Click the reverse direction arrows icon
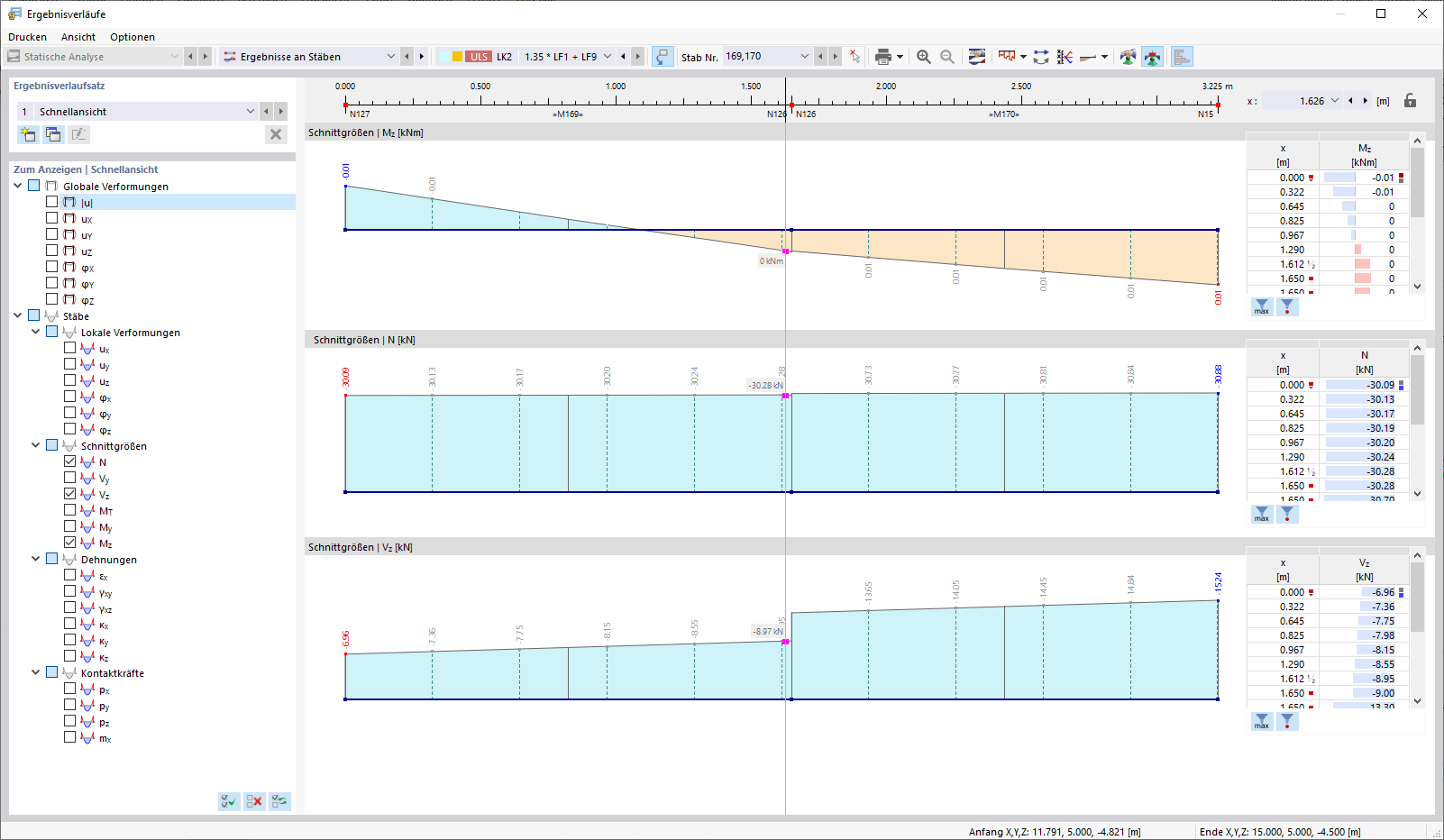The height and width of the screenshot is (840, 1444). 1041,57
